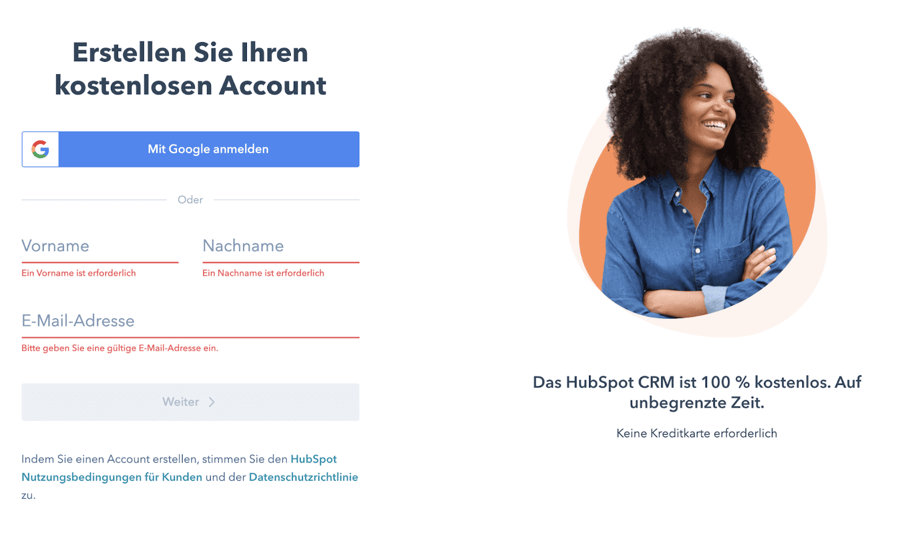Click the disabled Weiter button
Viewport: 900px width, 534px height.
(191, 402)
